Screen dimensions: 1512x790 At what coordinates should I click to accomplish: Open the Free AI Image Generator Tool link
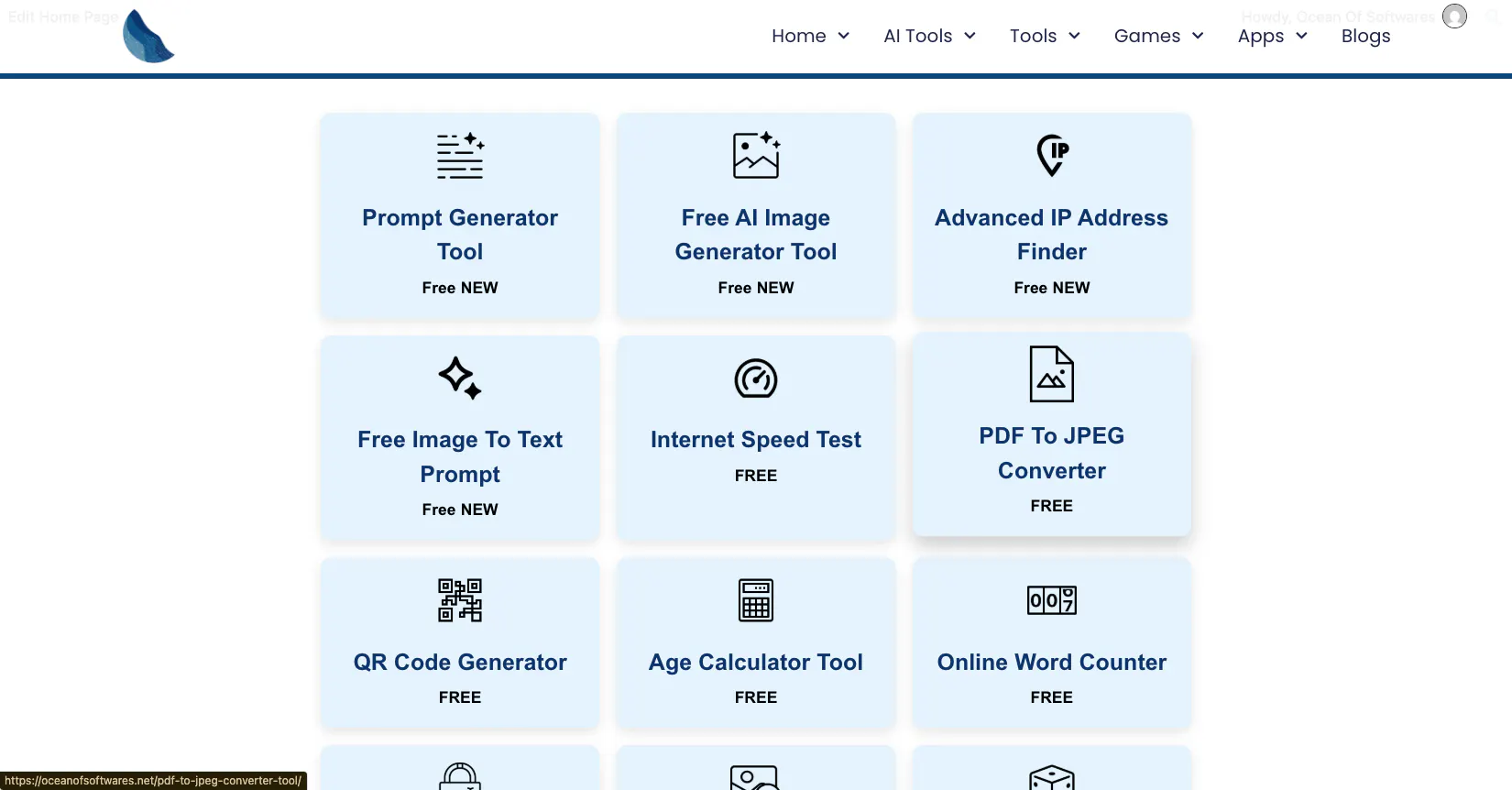coord(756,235)
